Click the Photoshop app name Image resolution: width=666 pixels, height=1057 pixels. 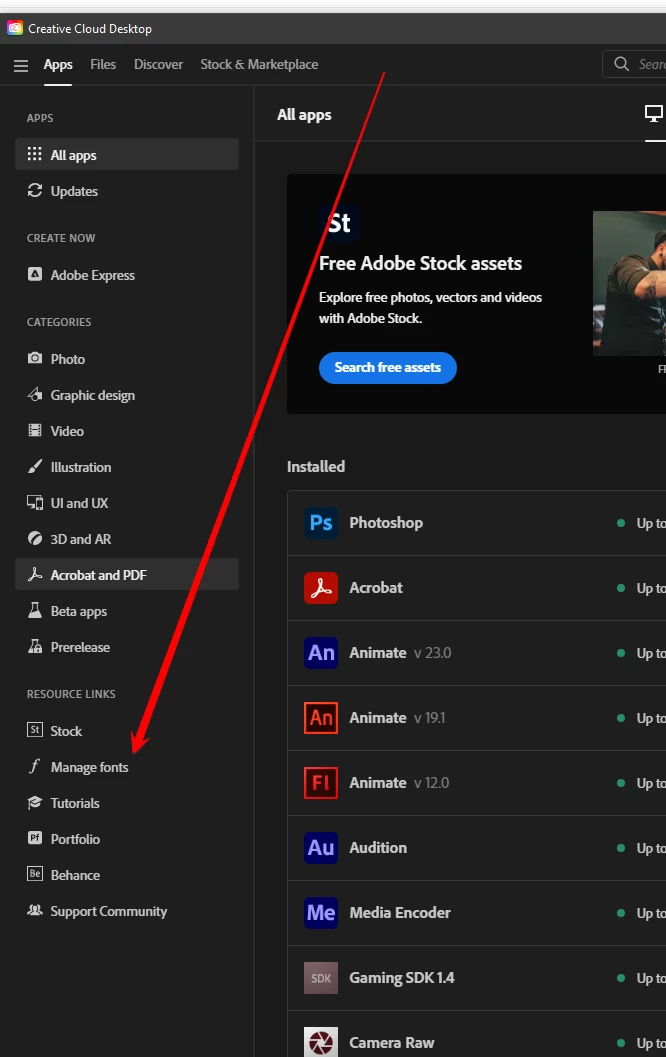tap(386, 522)
